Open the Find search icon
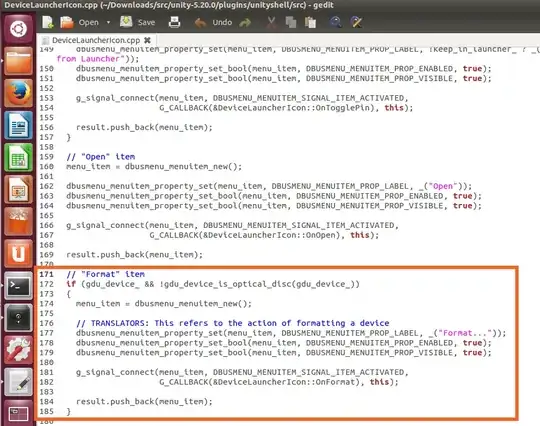 coord(335,22)
